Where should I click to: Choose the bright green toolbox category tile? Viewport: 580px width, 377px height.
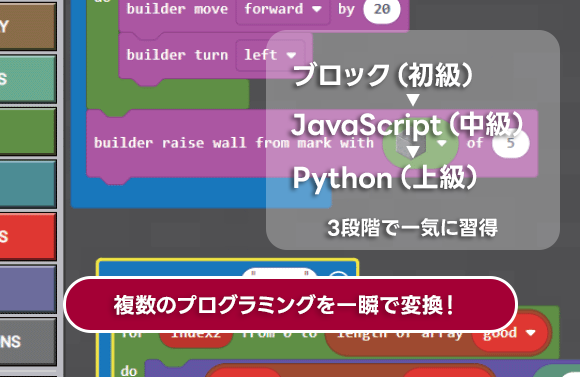coord(27,131)
